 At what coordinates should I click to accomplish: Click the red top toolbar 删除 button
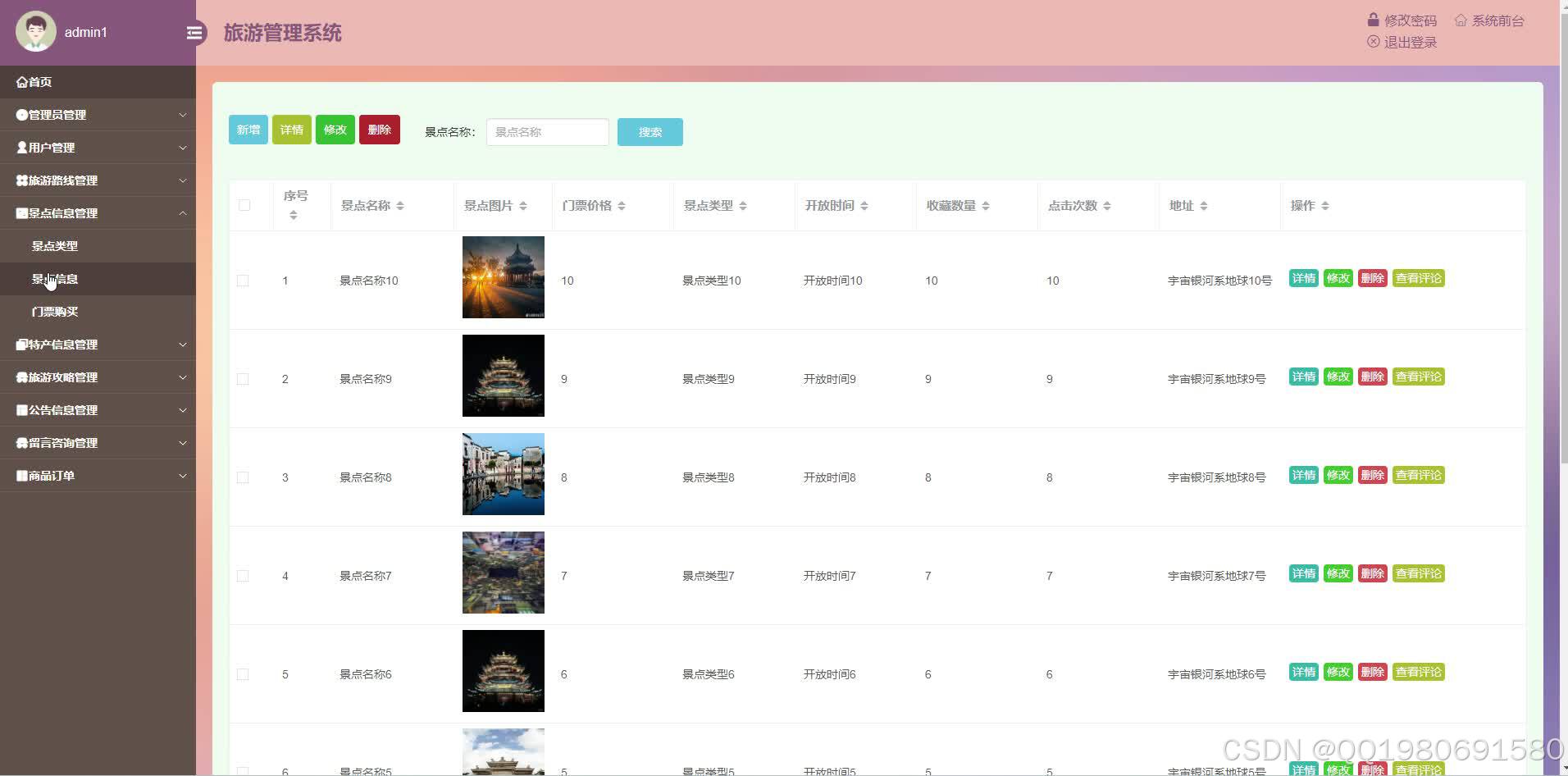pyautogui.click(x=380, y=130)
